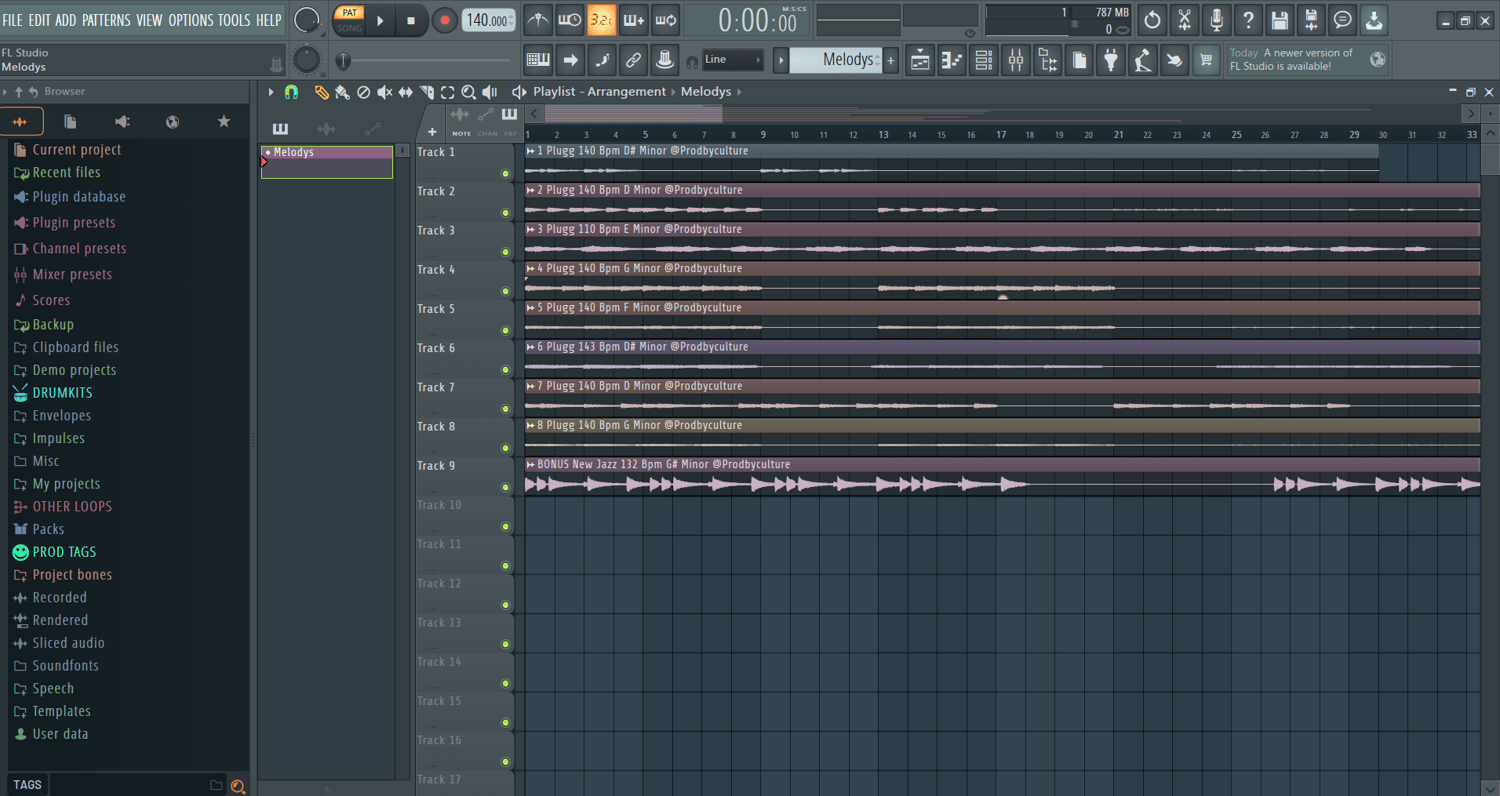Click the undo history circular arrow icon
The image size is (1500, 796).
click(1153, 19)
